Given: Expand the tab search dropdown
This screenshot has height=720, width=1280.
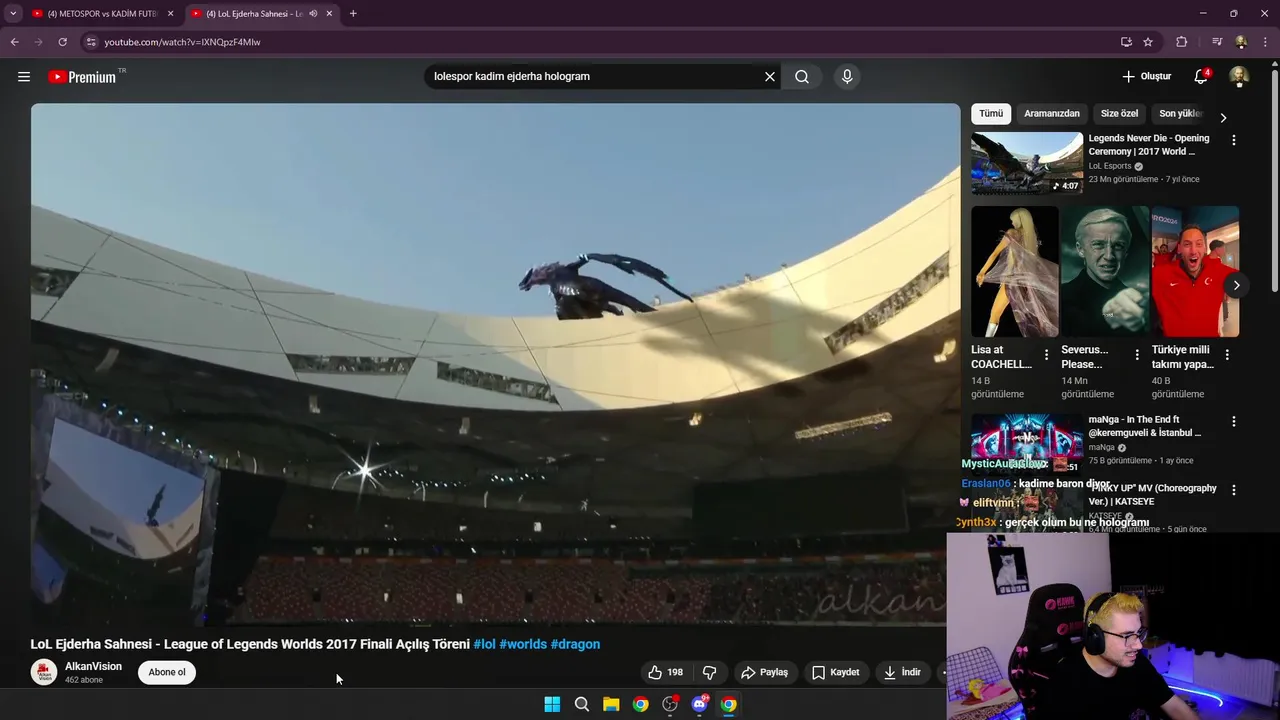Looking at the screenshot, I should (13, 14).
